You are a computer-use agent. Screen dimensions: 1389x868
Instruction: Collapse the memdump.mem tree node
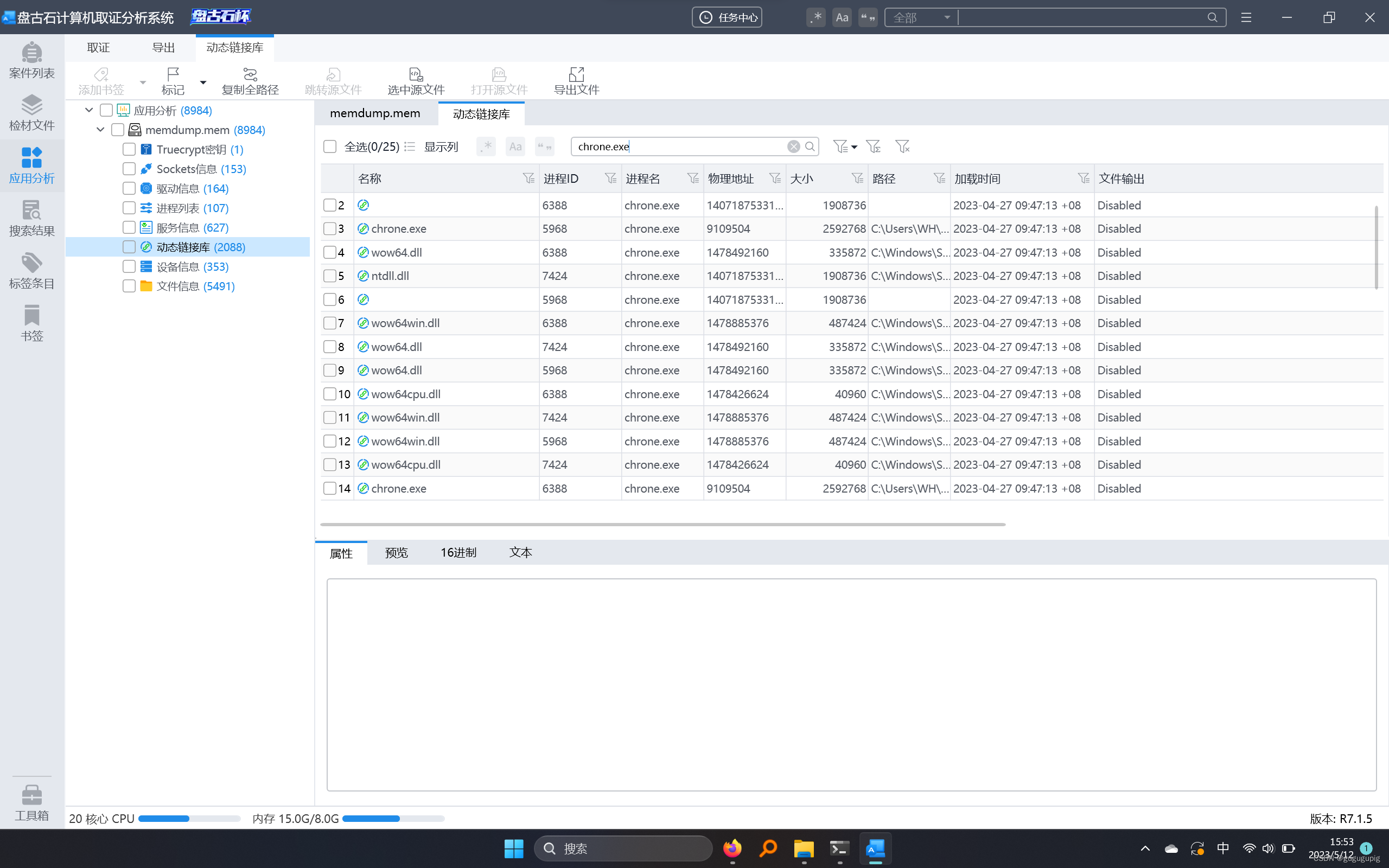[100, 130]
